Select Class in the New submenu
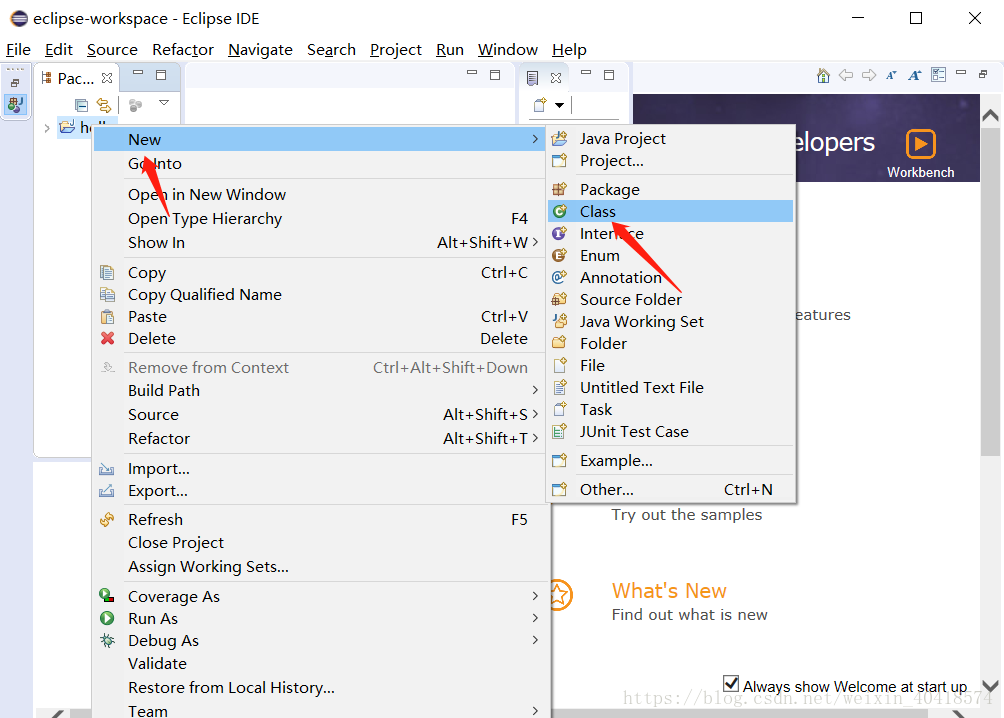 click(670, 211)
